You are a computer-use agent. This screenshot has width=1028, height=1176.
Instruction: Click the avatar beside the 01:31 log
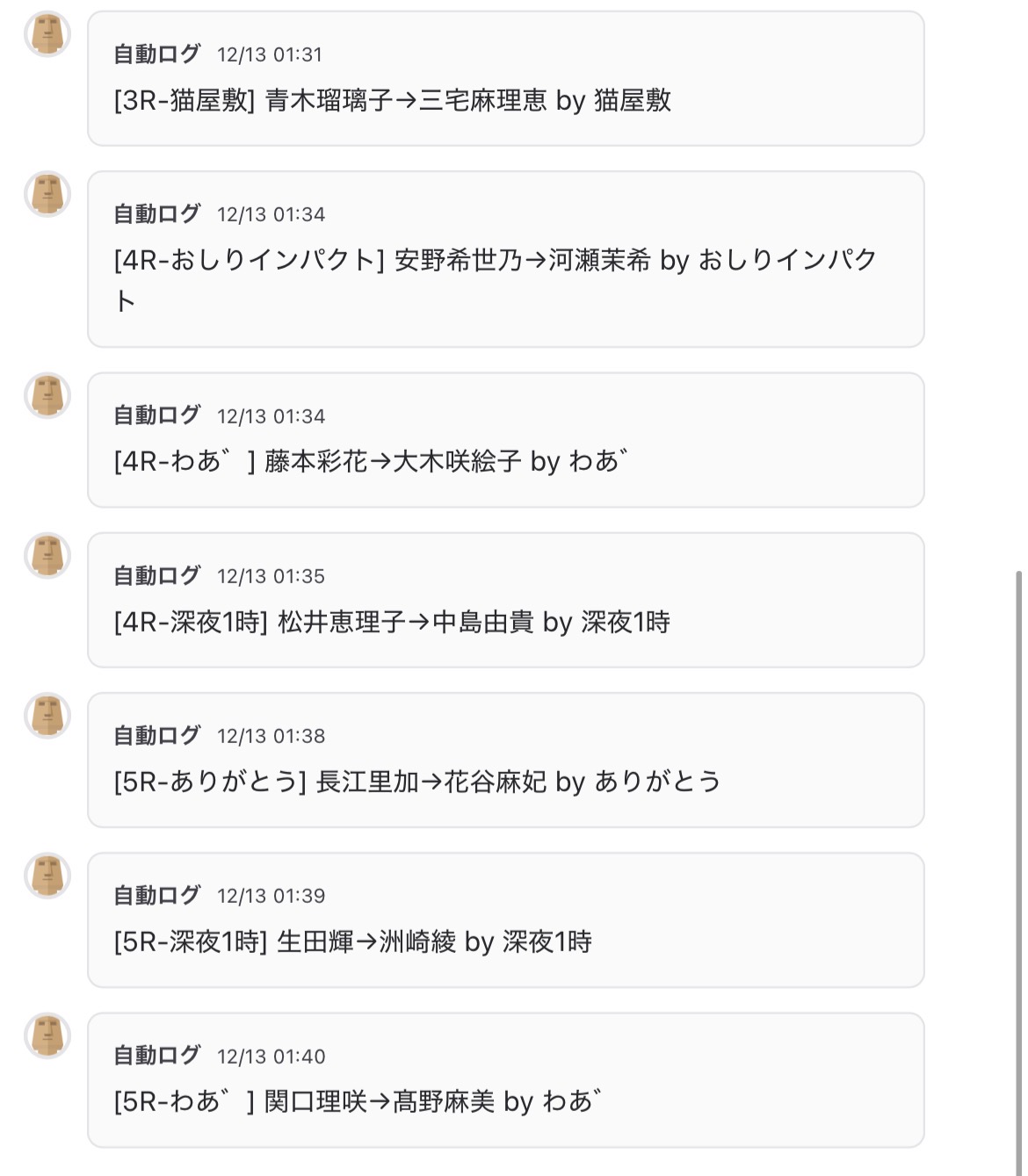tap(47, 34)
